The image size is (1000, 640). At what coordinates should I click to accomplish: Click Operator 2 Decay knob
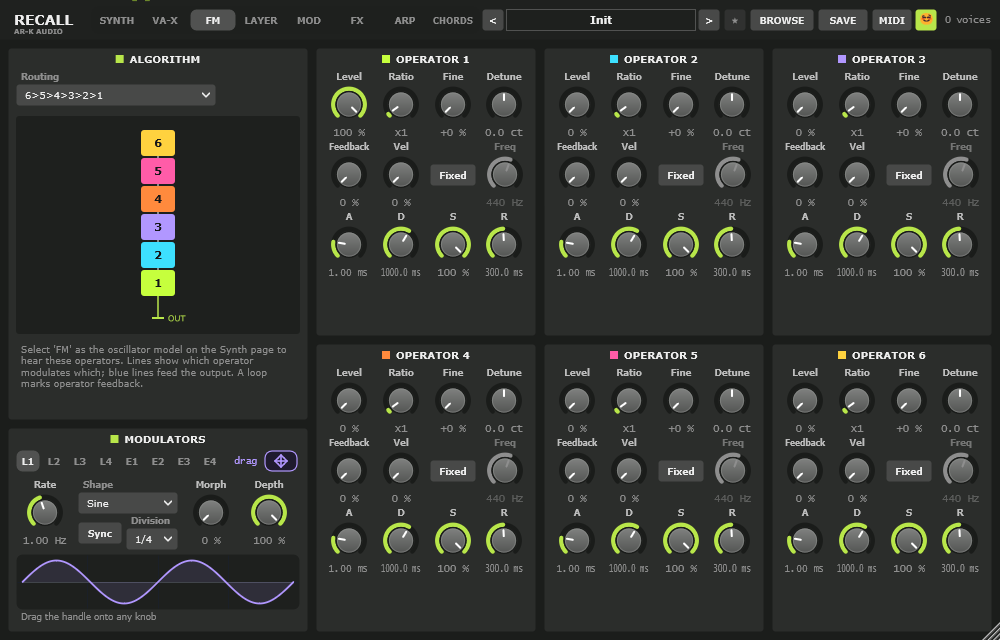pos(629,244)
